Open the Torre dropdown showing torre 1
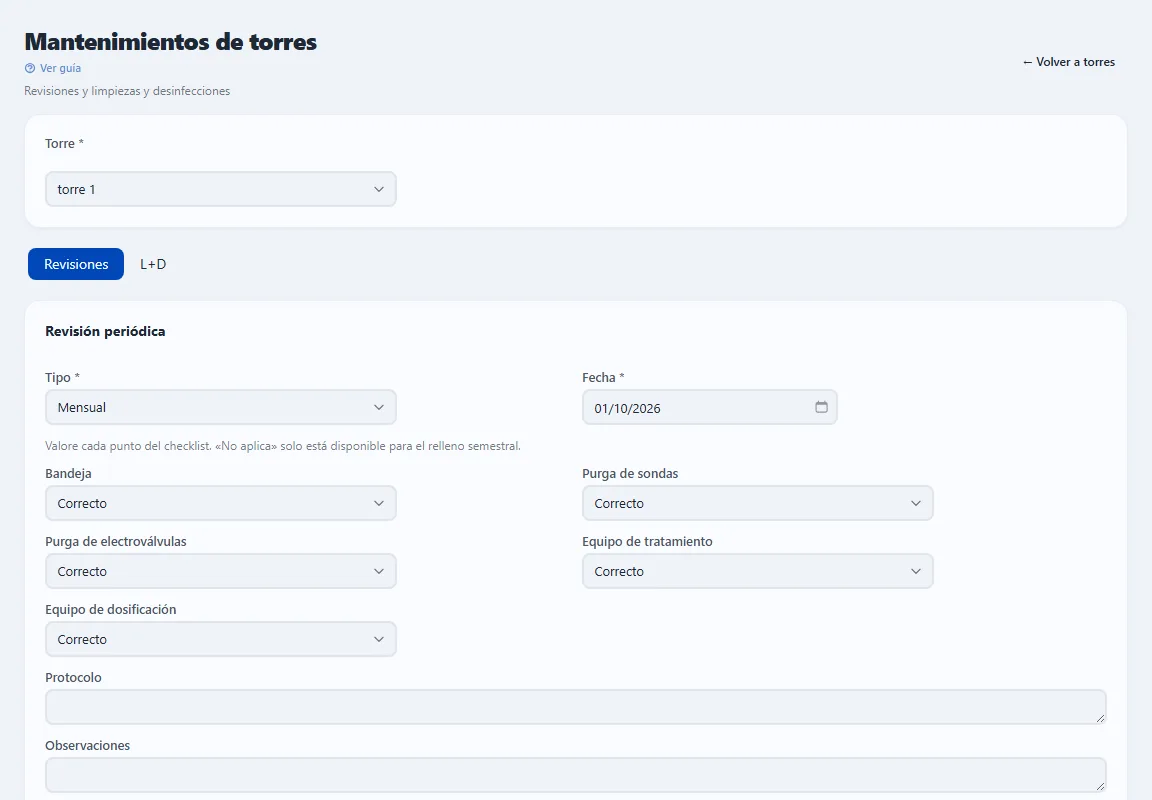The width and height of the screenshot is (1152, 800). coord(221,190)
